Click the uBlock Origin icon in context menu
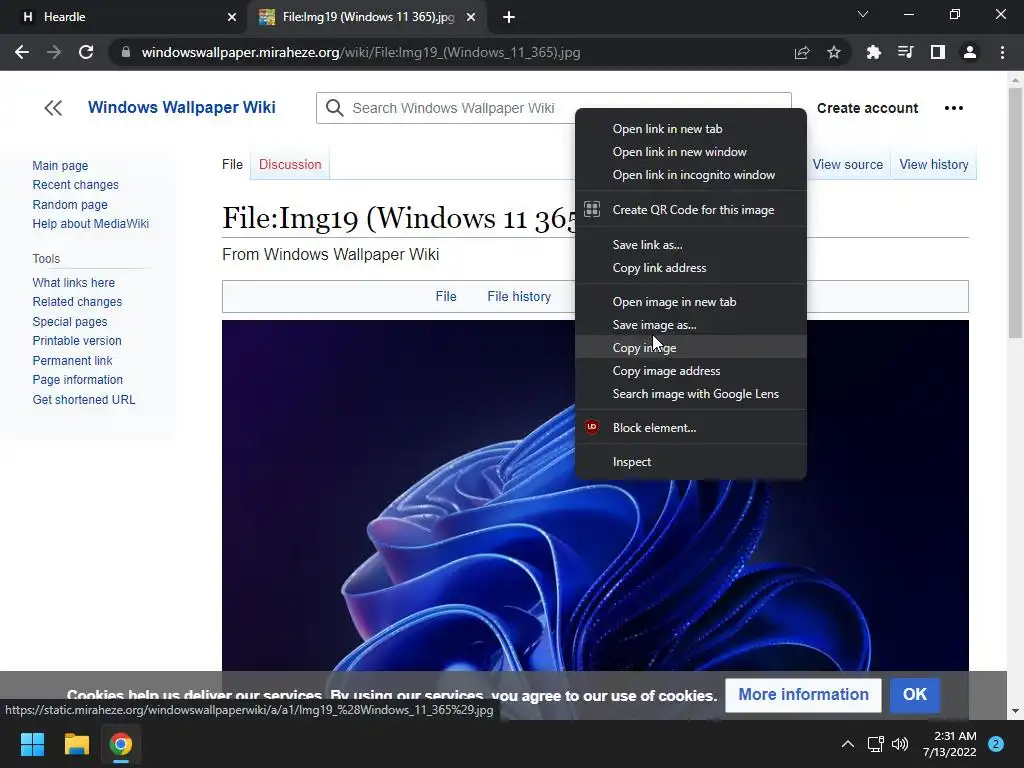 point(592,427)
